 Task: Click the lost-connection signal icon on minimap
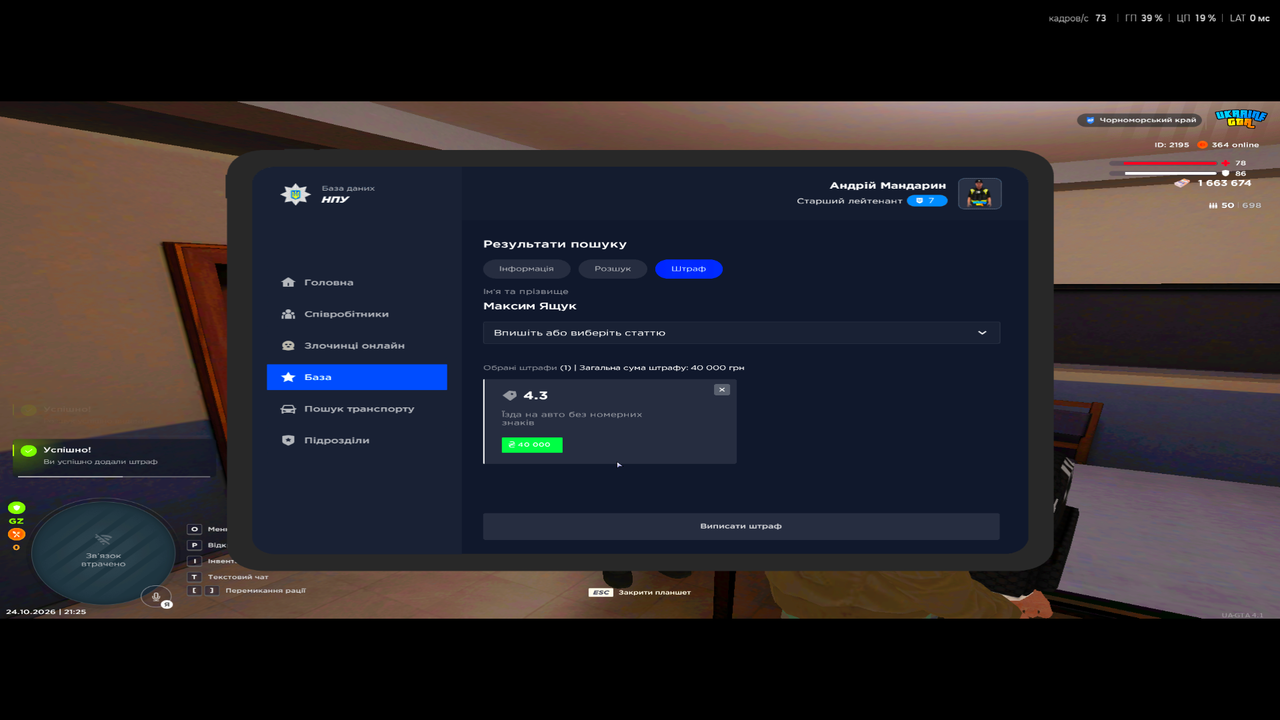(x=104, y=539)
